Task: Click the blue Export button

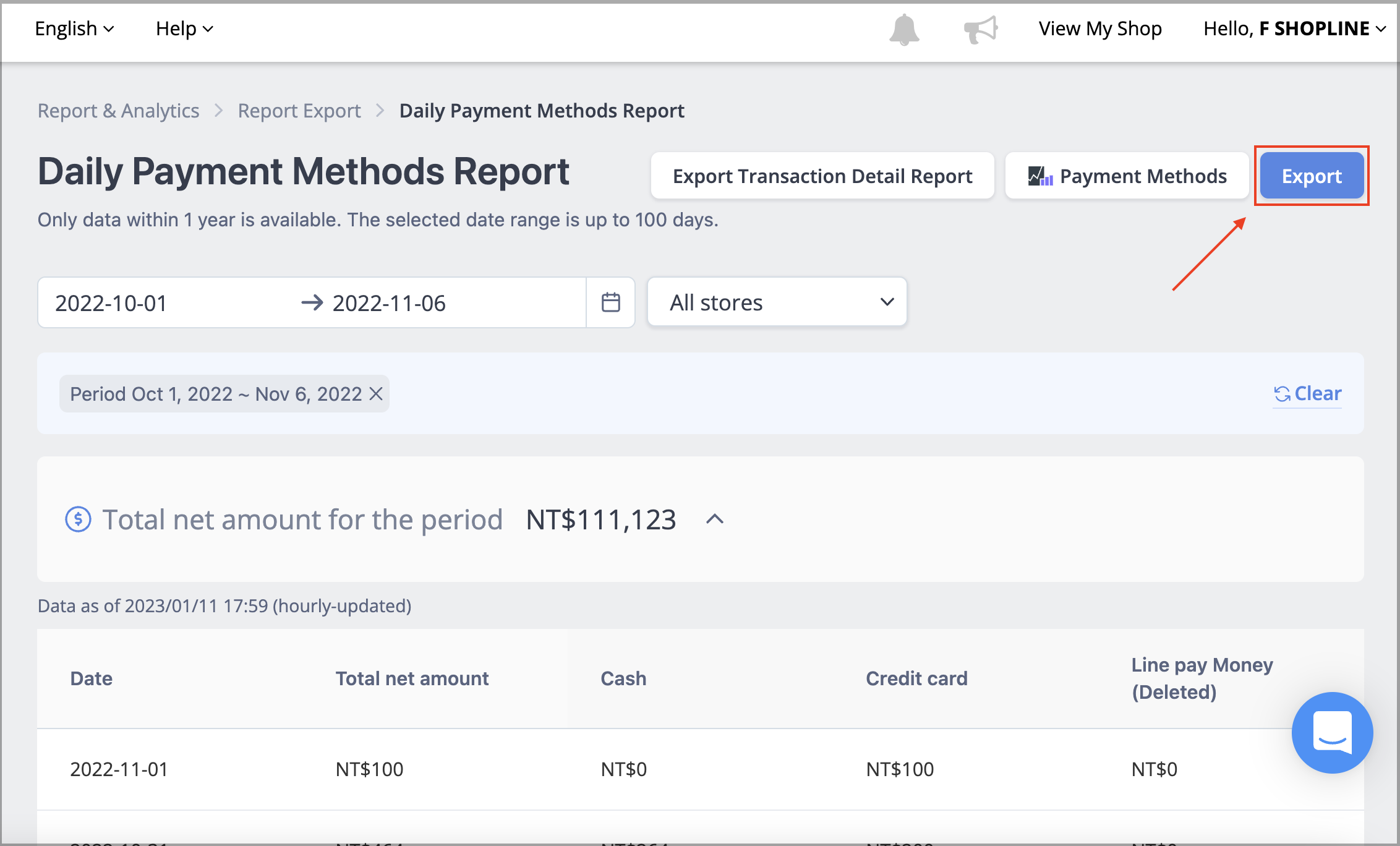Action: click(1312, 176)
